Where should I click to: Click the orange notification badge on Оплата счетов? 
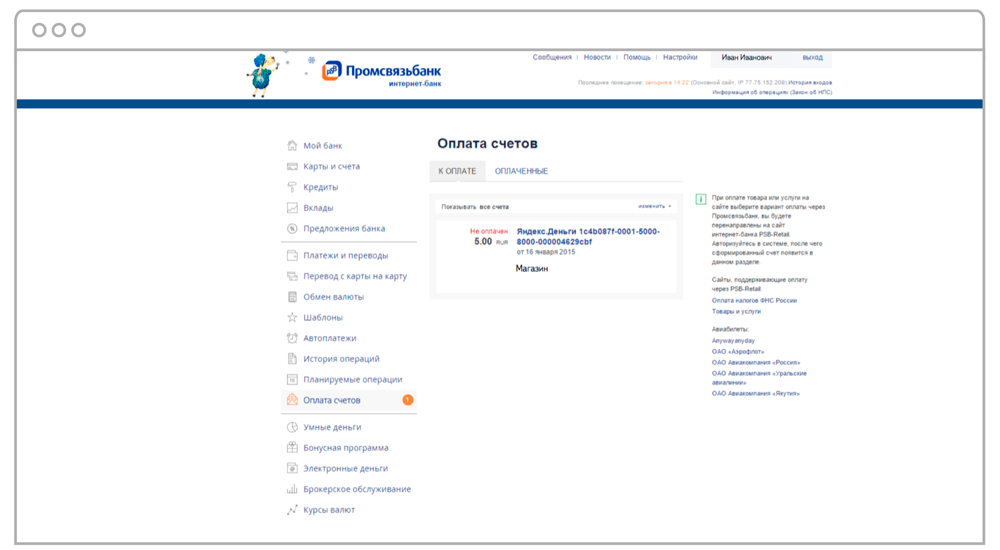click(x=408, y=400)
